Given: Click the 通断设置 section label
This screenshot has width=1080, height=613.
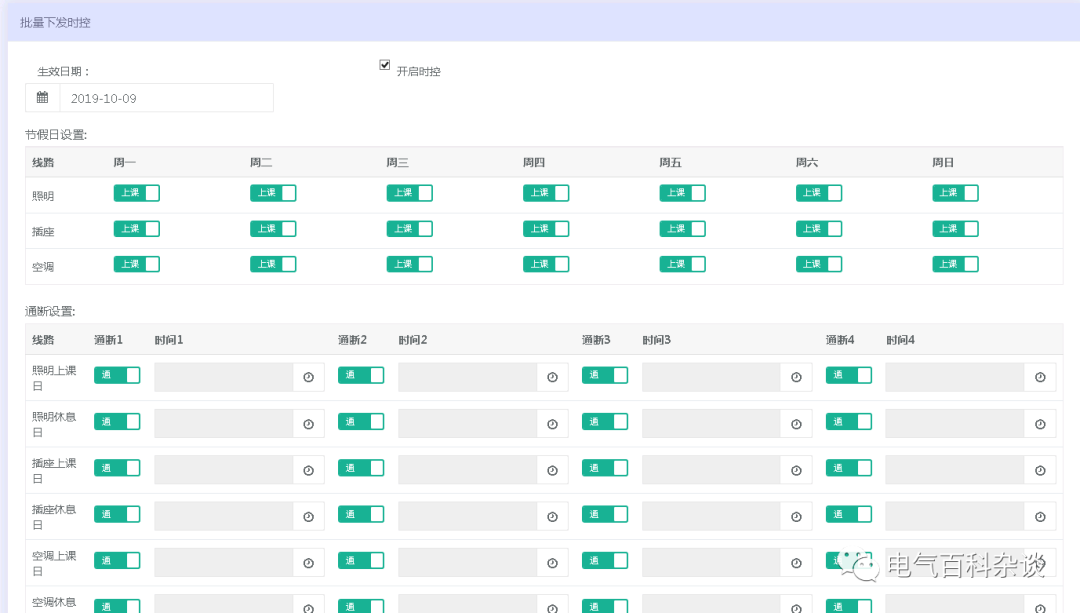Looking at the screenshot, I should [50, 311].
